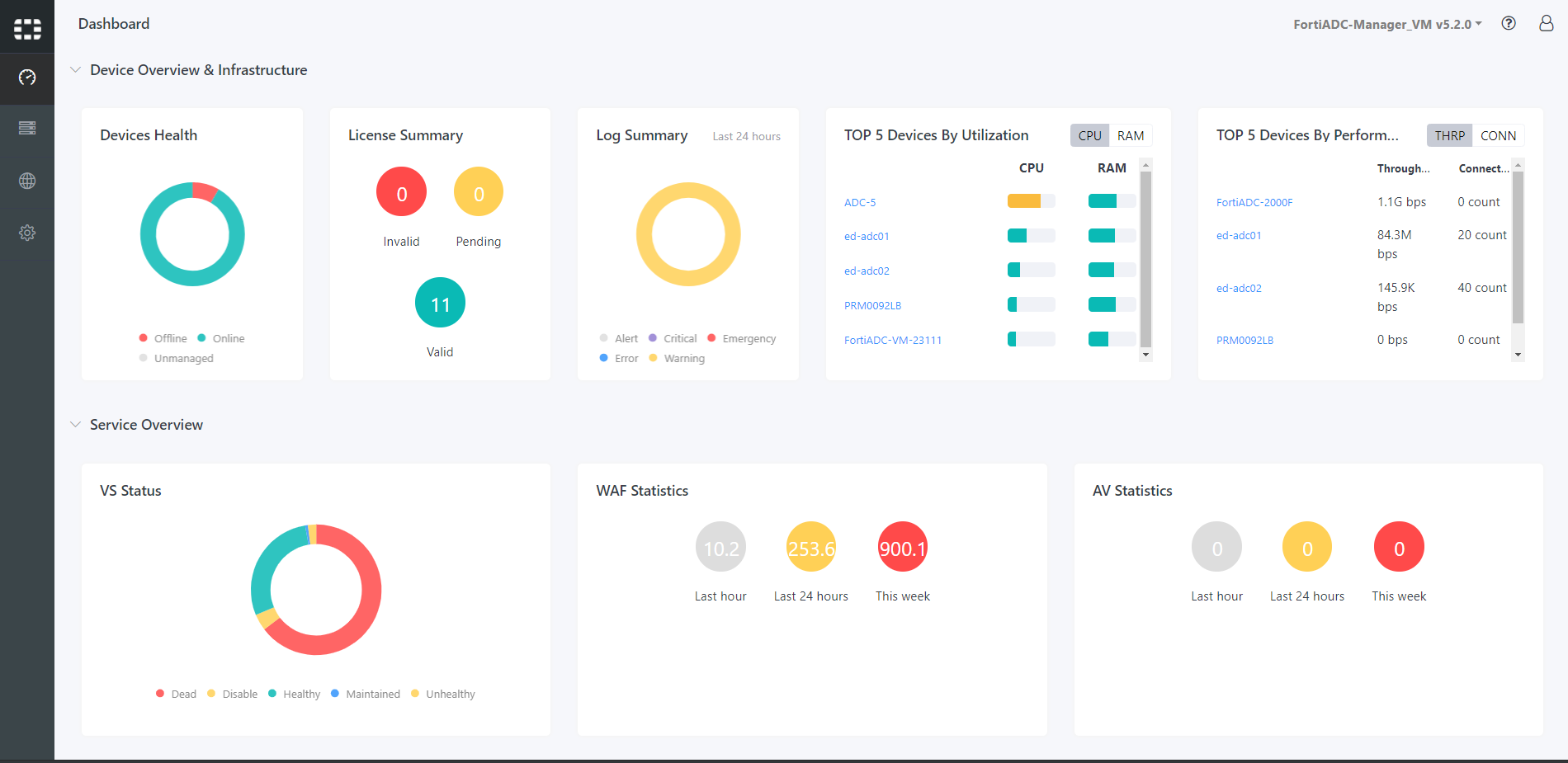Screen dimensions: 1568x763
Task: Click the Invalid license count circle
Action: tap(402, 192)
